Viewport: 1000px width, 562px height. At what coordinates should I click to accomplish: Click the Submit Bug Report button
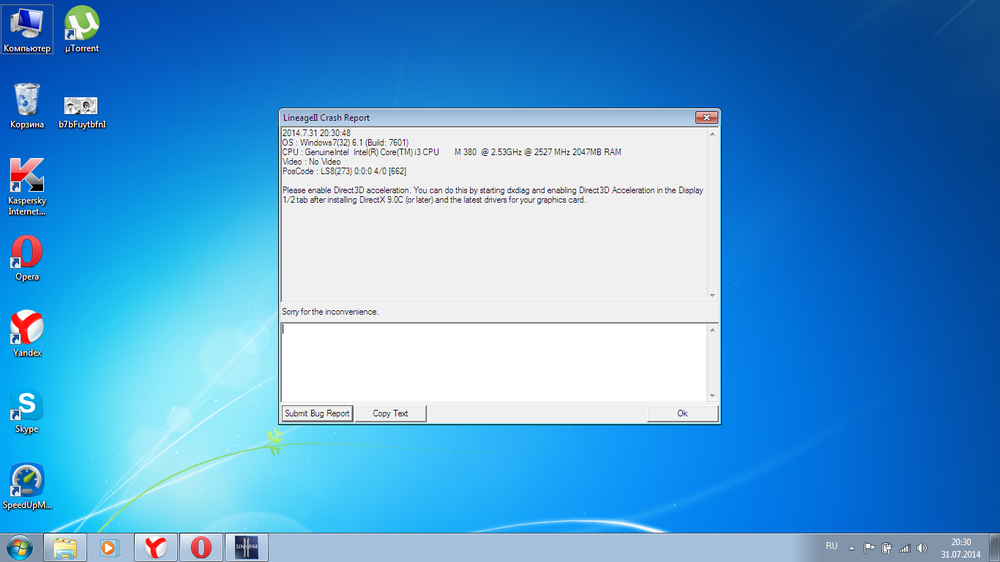click(317, 413)
